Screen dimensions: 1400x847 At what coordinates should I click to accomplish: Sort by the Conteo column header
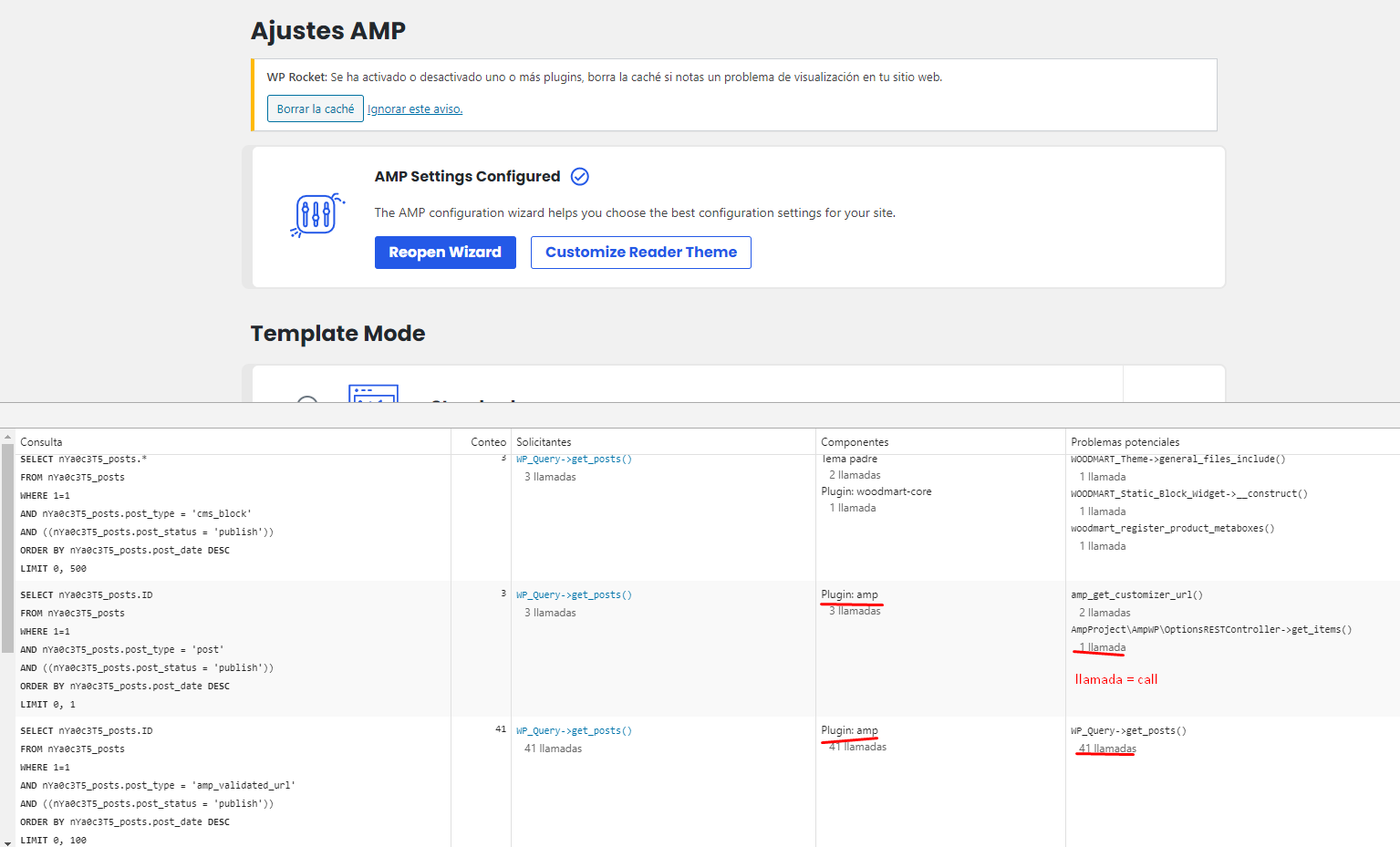click(x=488, y=442)
